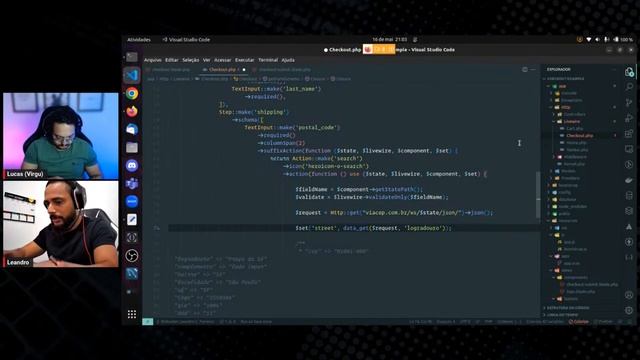640x360 pixels.
Task: Open the Editar menu
Action: (171, 60)
